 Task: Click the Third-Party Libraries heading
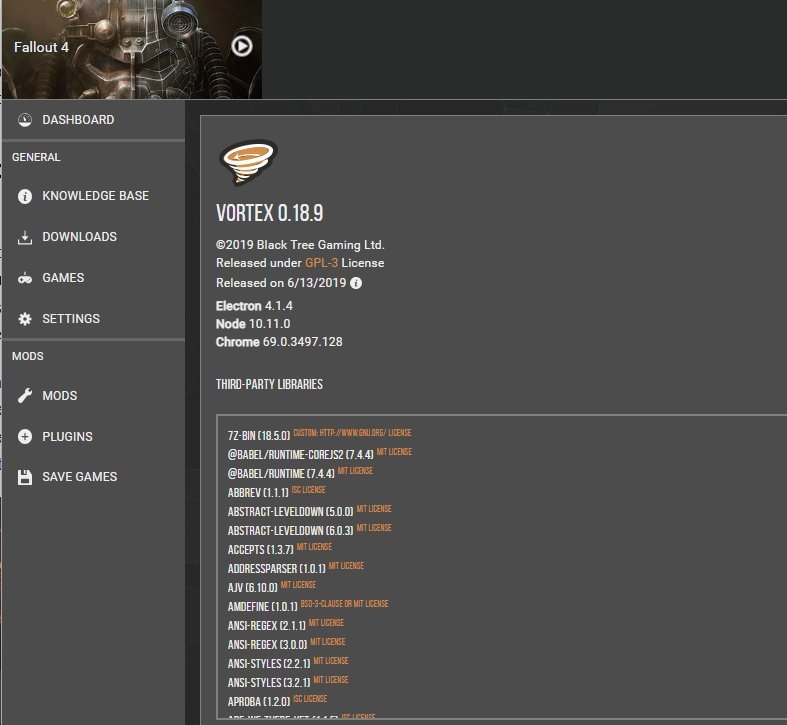[x=269, y=385]
